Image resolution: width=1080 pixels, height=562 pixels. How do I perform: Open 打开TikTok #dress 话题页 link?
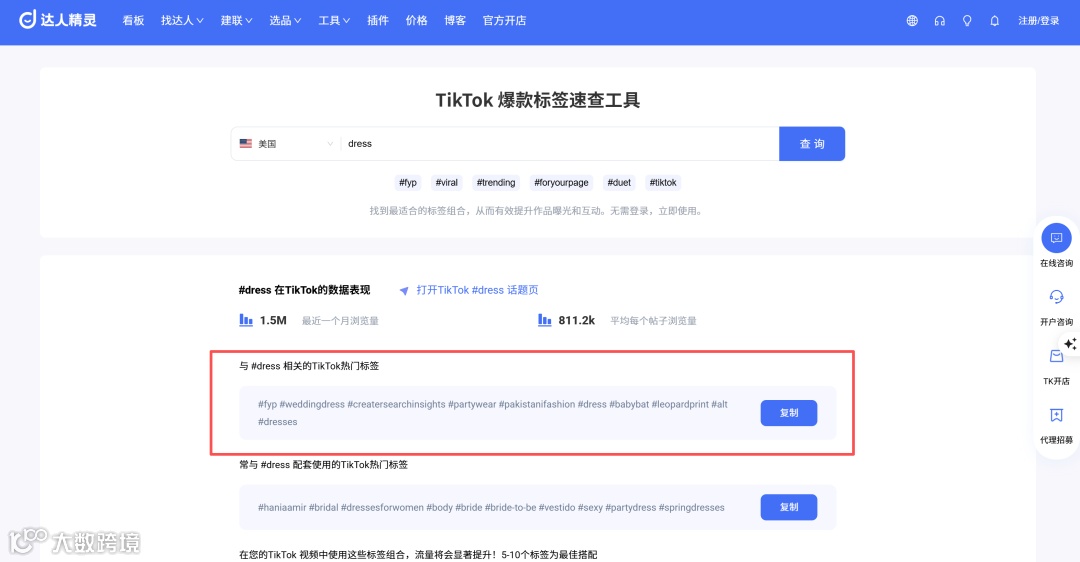[x=477, y=290]
